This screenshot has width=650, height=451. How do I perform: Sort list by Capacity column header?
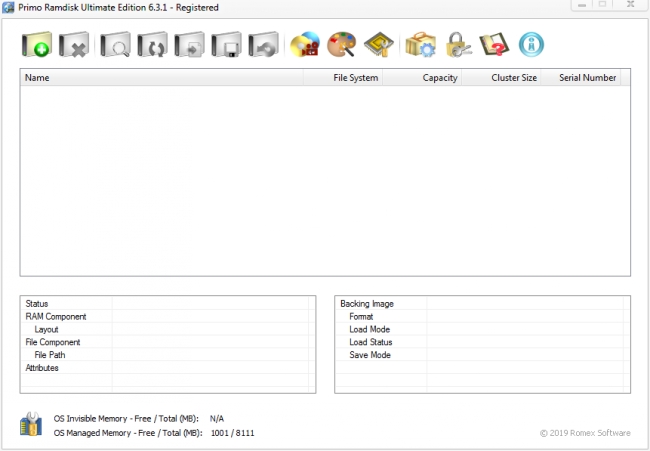tap(422, 78)
